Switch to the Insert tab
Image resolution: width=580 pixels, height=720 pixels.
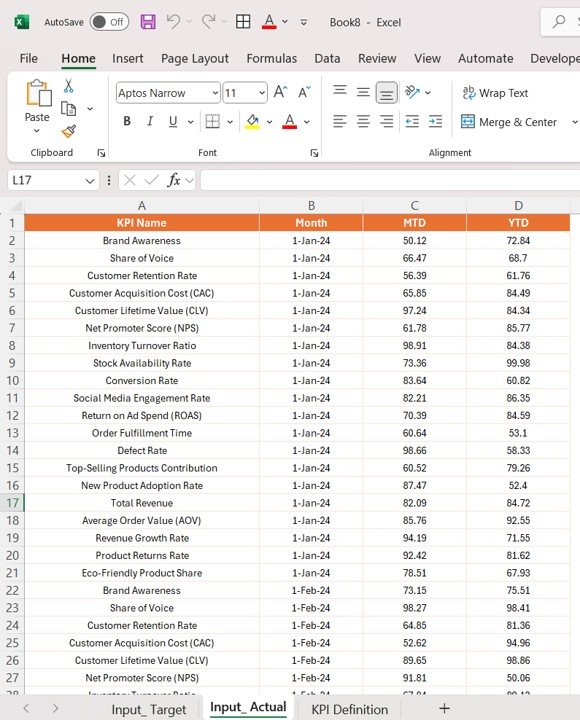pyautogui.click(x=128, y=58)
